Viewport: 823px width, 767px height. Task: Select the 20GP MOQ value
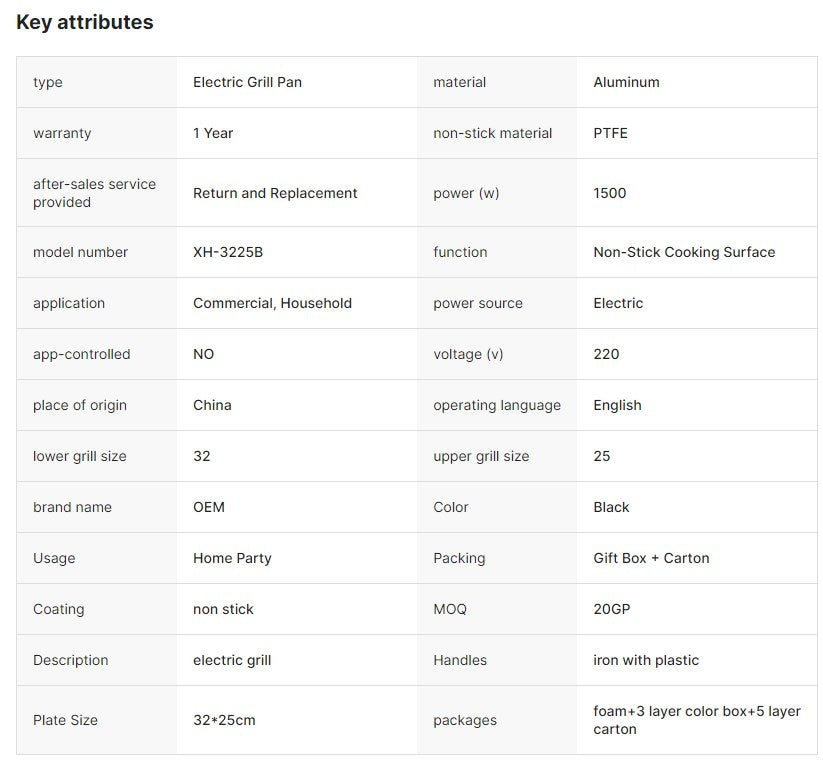pyautogui.click(x=611, y=609)
